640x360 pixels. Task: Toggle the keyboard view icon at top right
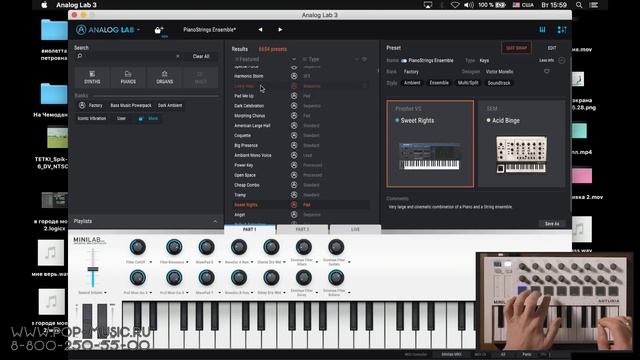542,30
